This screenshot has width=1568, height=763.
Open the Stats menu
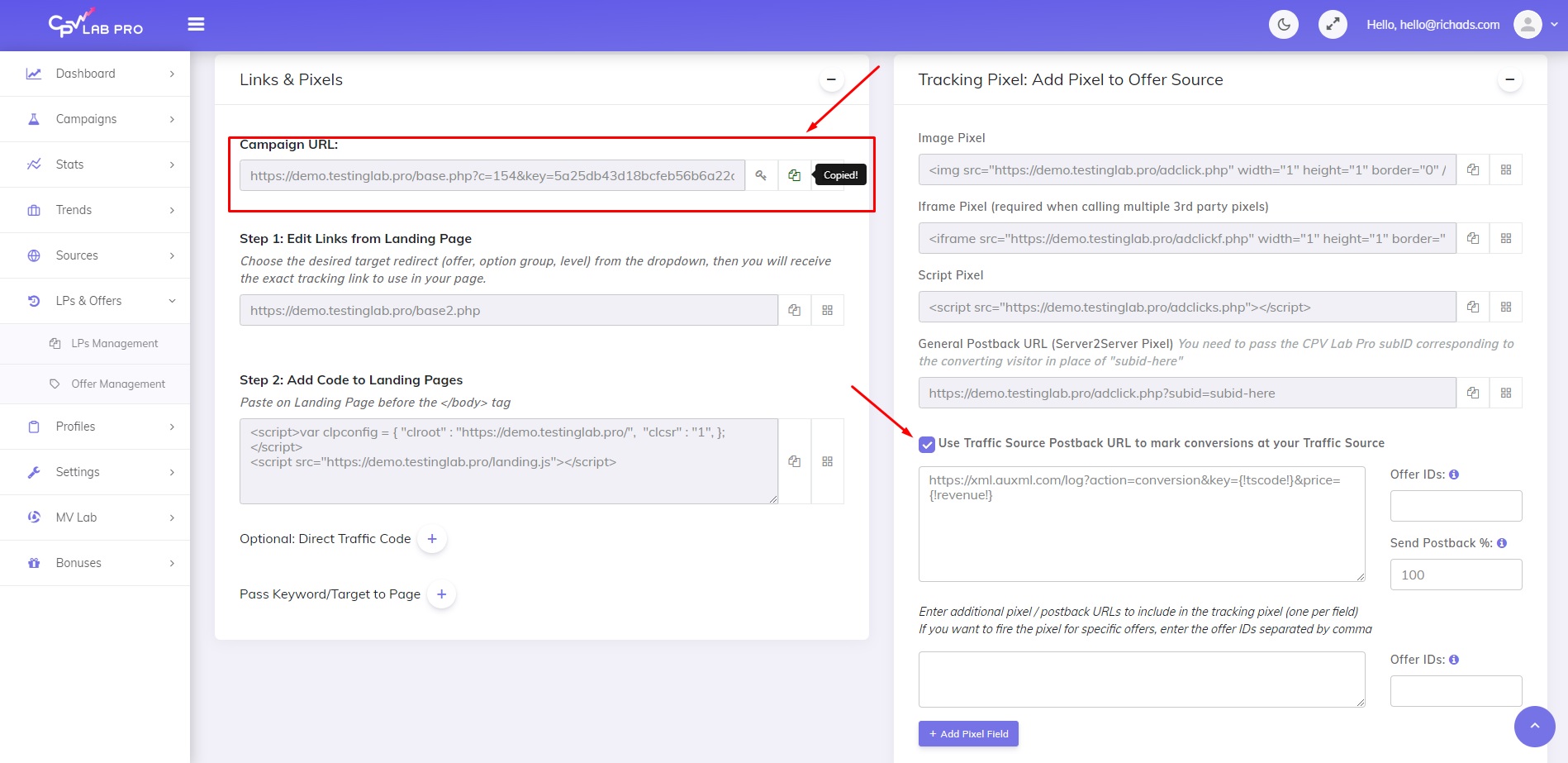coord(95,165)
